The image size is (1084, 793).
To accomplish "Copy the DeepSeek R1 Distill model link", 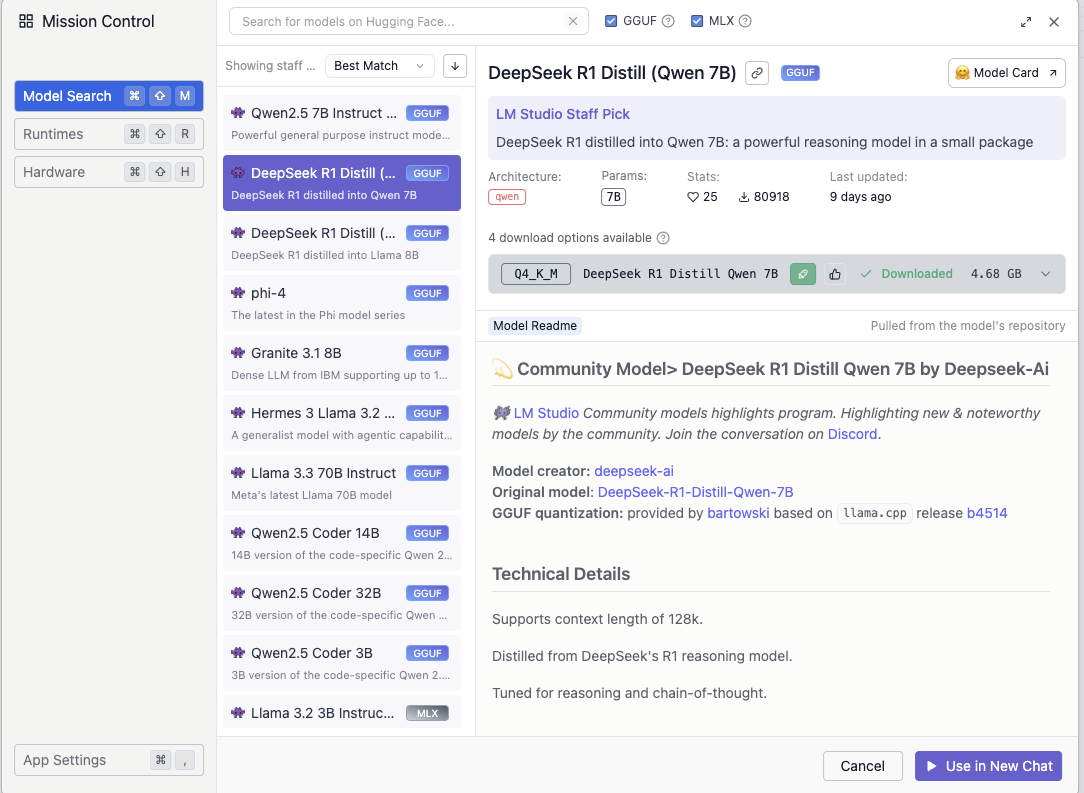I will (x=757, y=73).
